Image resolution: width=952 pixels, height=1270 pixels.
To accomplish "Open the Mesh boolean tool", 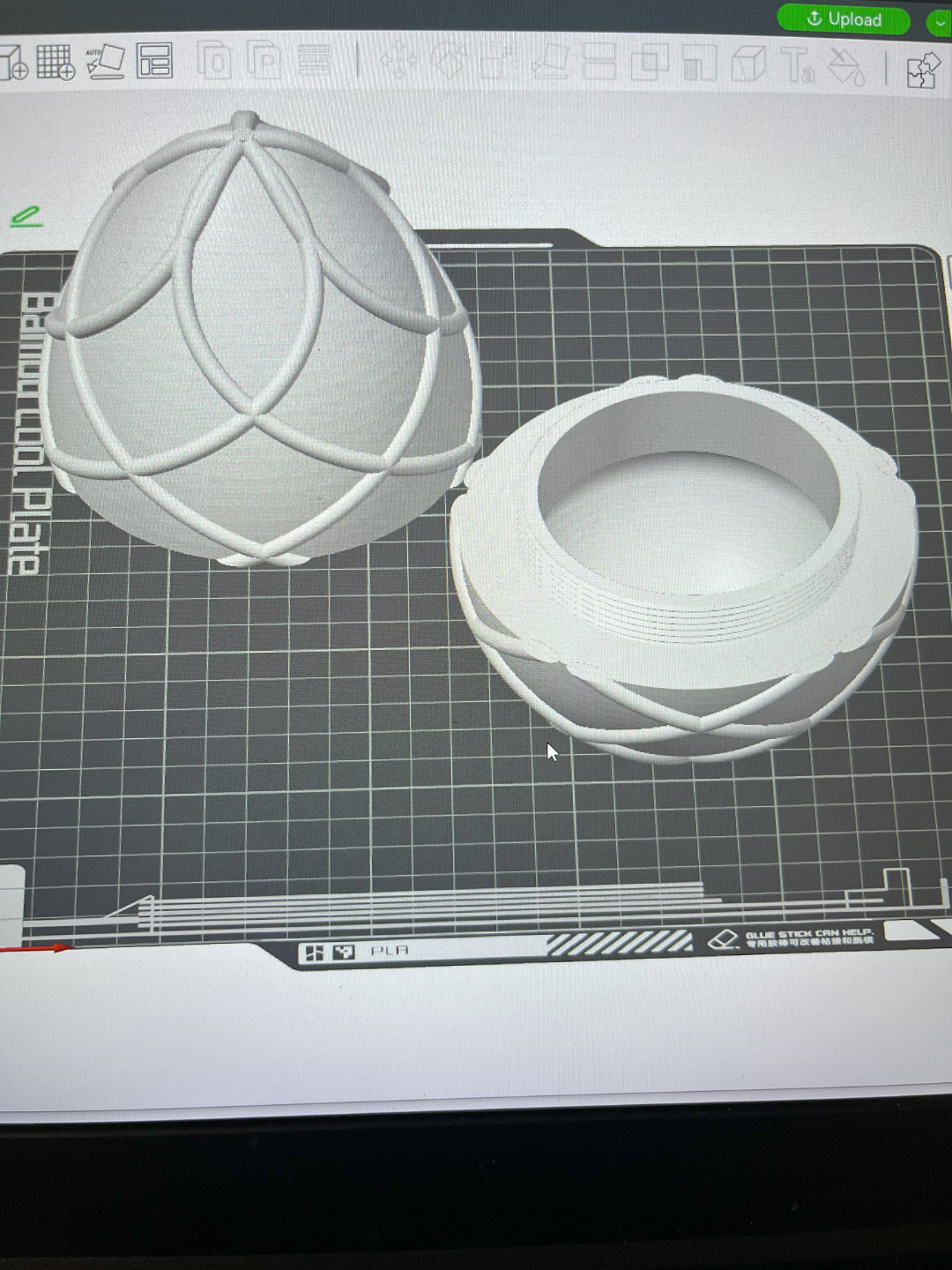I will coord(650,63).
